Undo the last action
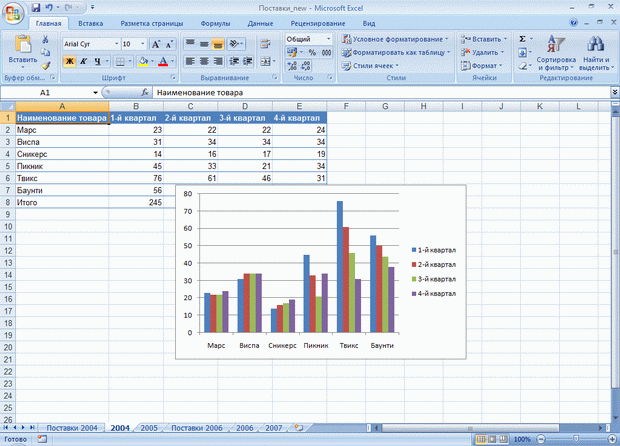Viewport: 620px width, 446px height. point(49,8)
